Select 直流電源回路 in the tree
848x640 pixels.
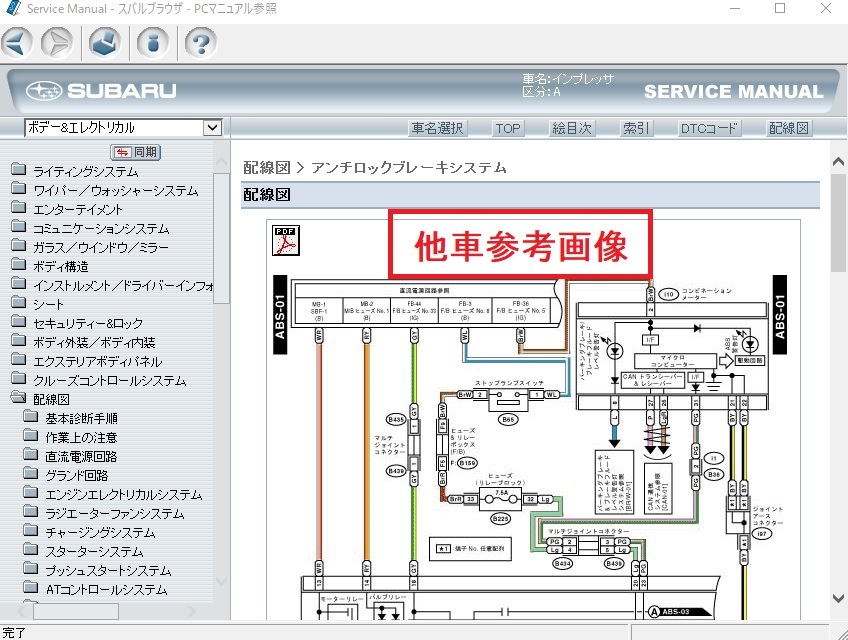pos(81,456)
